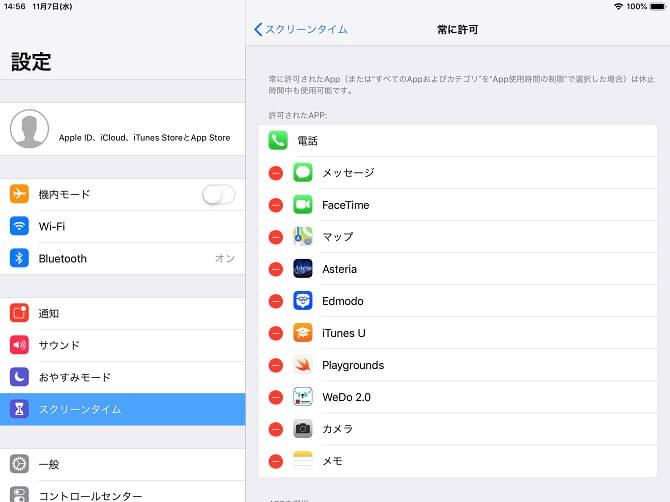Image resolution: width=670 pixels, height=502 pixels.
Task: Tap the red remove button for FaceTime
Action: [x=276, y=205]
